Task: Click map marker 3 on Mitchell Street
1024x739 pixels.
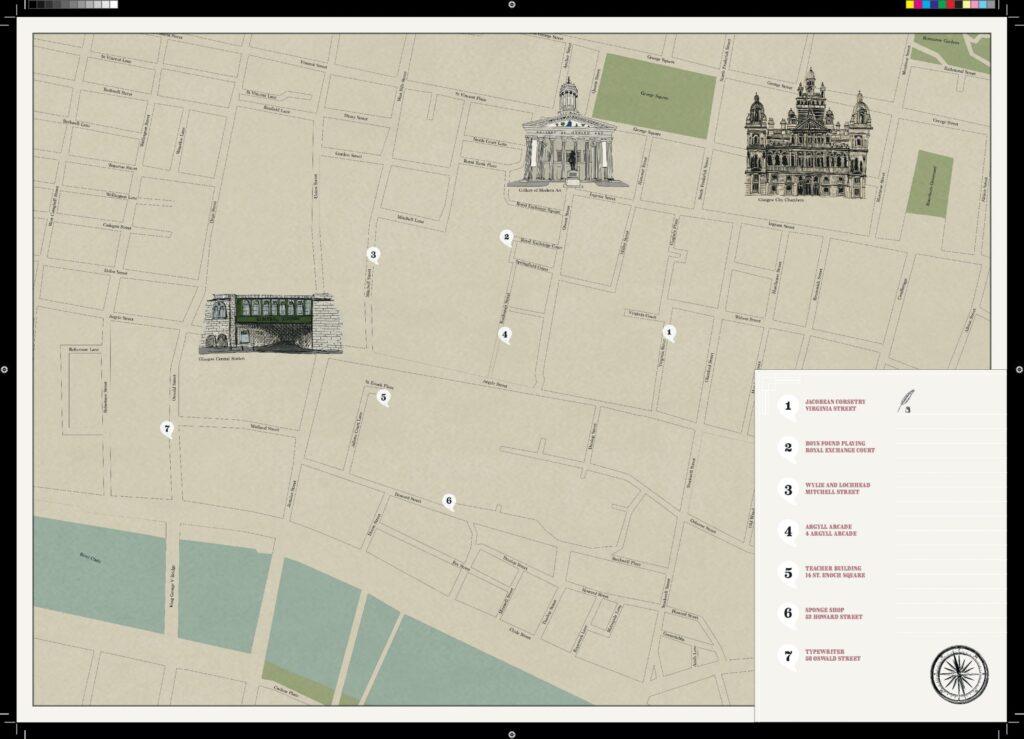Action: click(373, 254)
